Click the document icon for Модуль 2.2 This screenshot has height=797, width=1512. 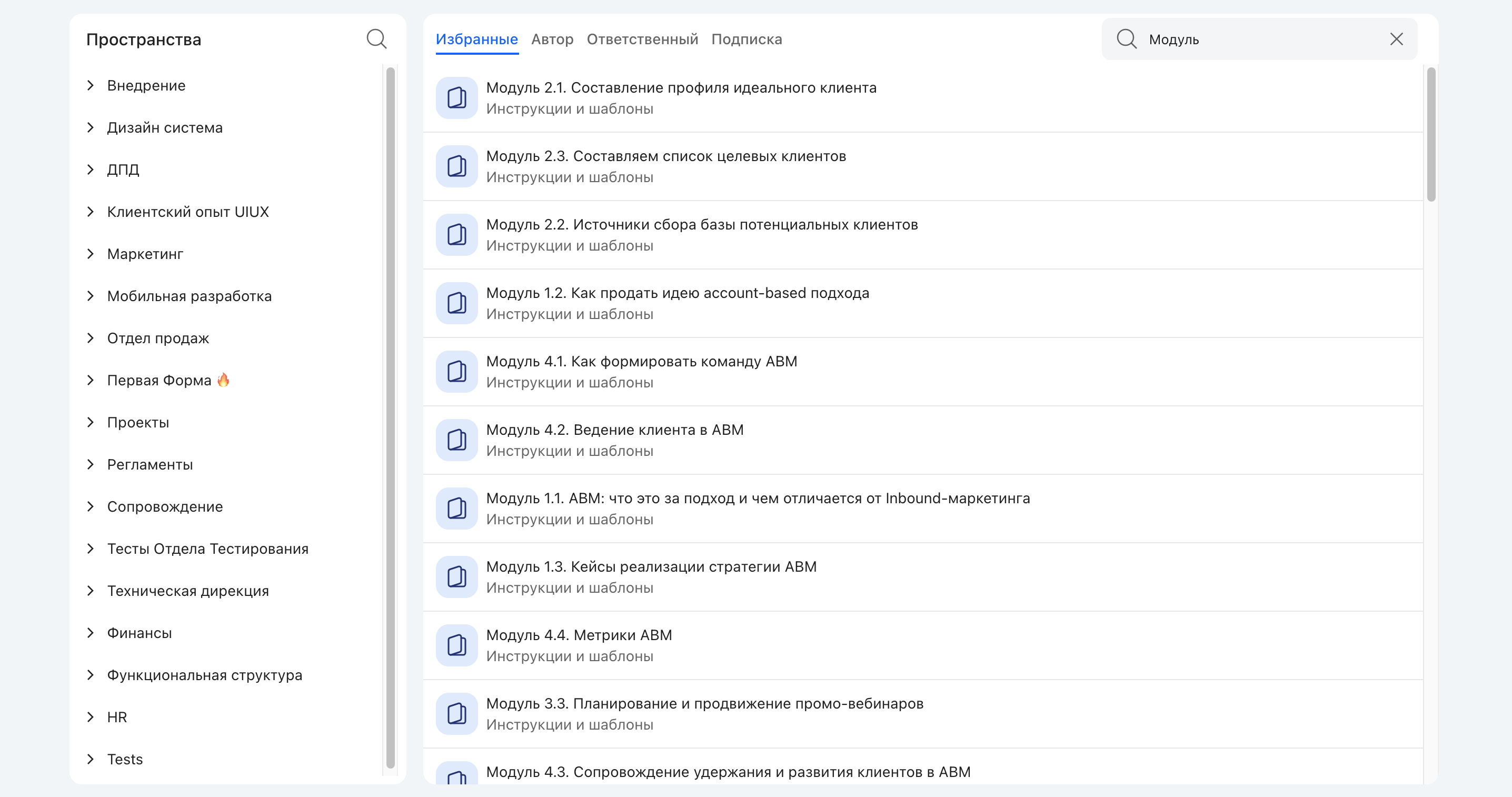point(456,235)
